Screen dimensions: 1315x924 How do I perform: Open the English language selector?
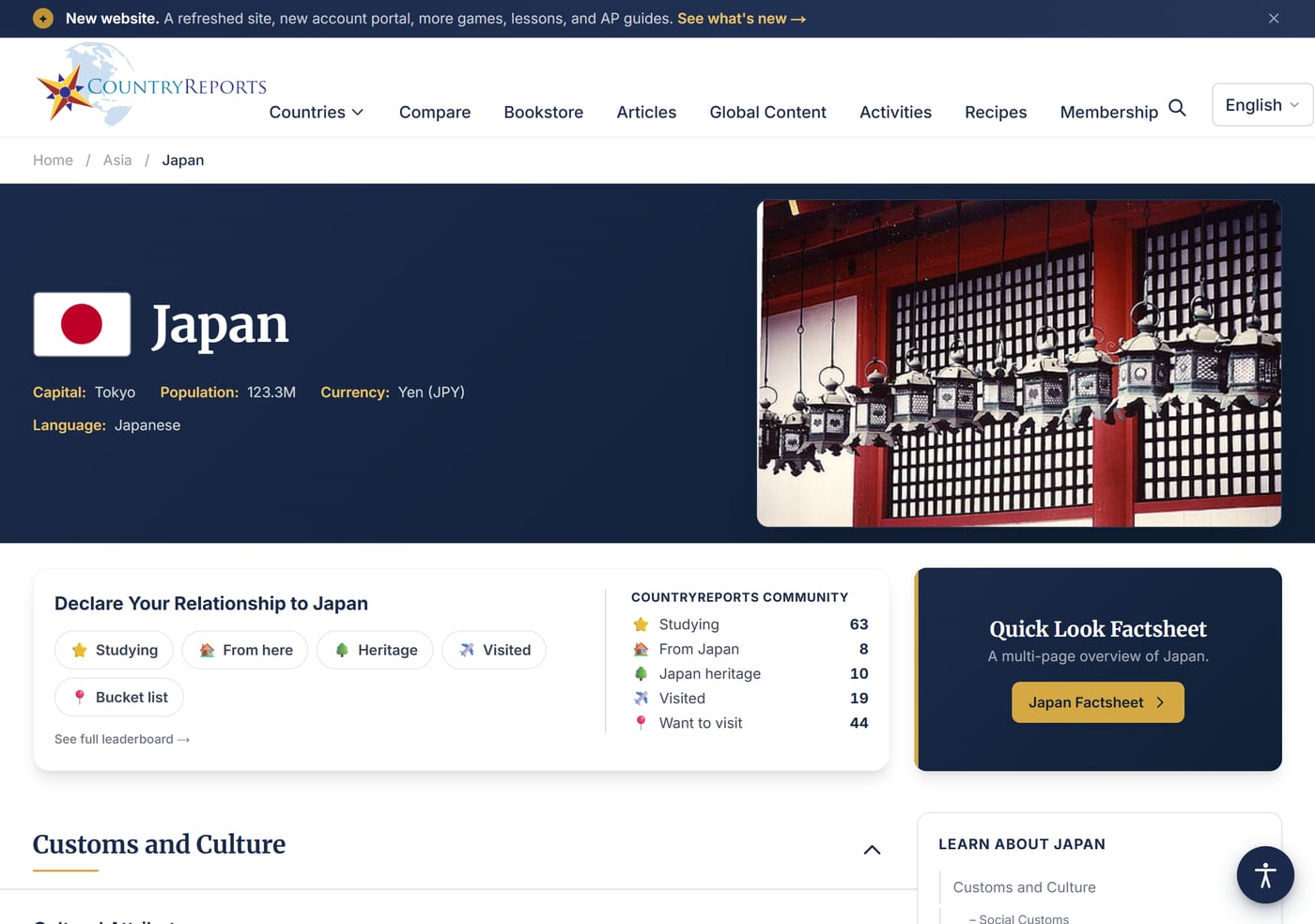coord(1262,105)
